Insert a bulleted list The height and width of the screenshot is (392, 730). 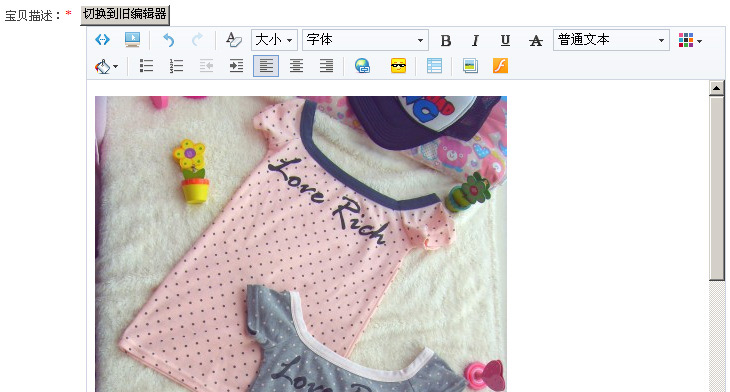click(x=146, y=66)
